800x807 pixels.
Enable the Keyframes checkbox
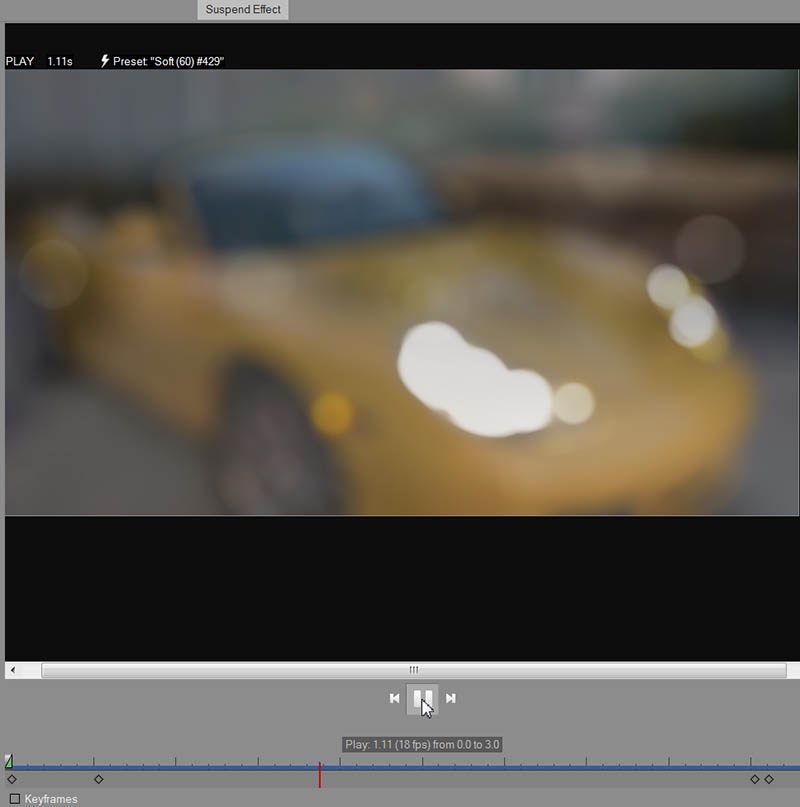[x=15, y=799]
